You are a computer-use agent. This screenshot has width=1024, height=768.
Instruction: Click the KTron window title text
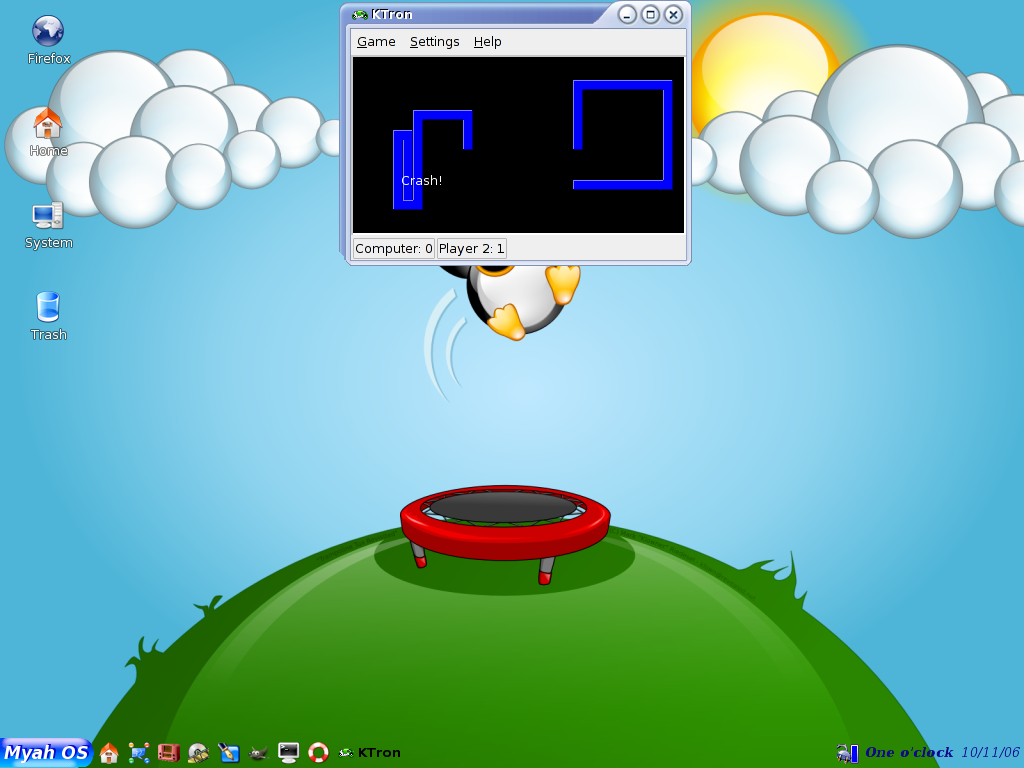[391, 14]
